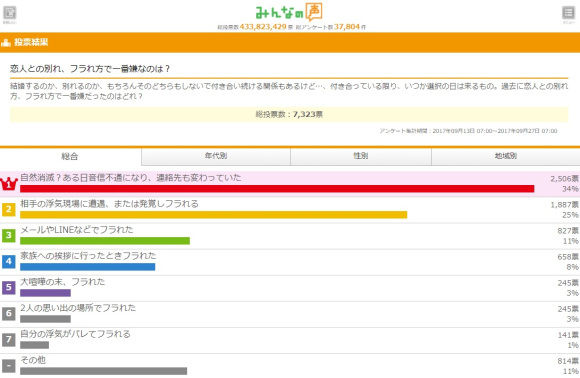Click the yellow bar for rank 2
The image size is (580, 378).
213,215
